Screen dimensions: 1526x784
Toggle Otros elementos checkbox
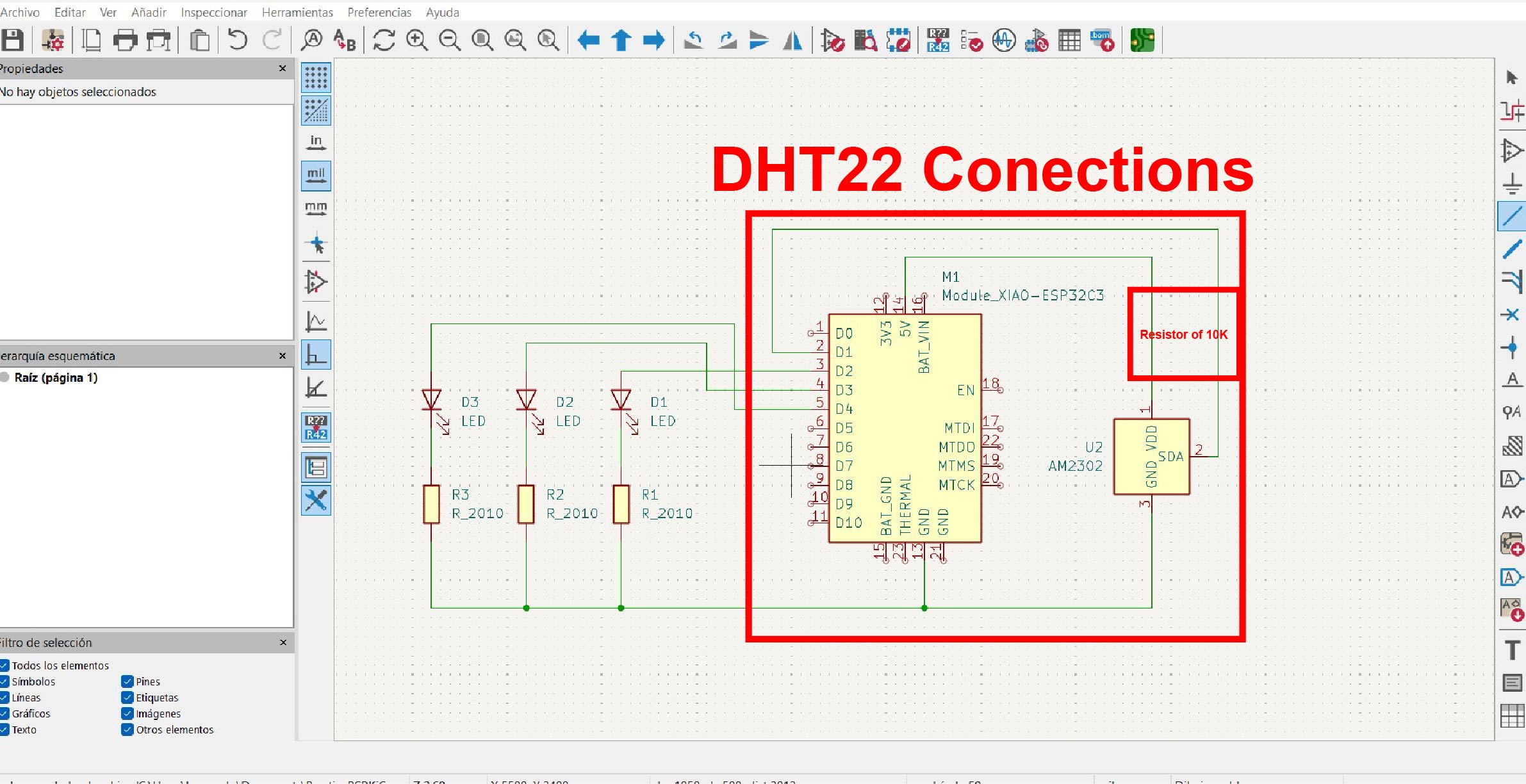(x=127, y=730)
